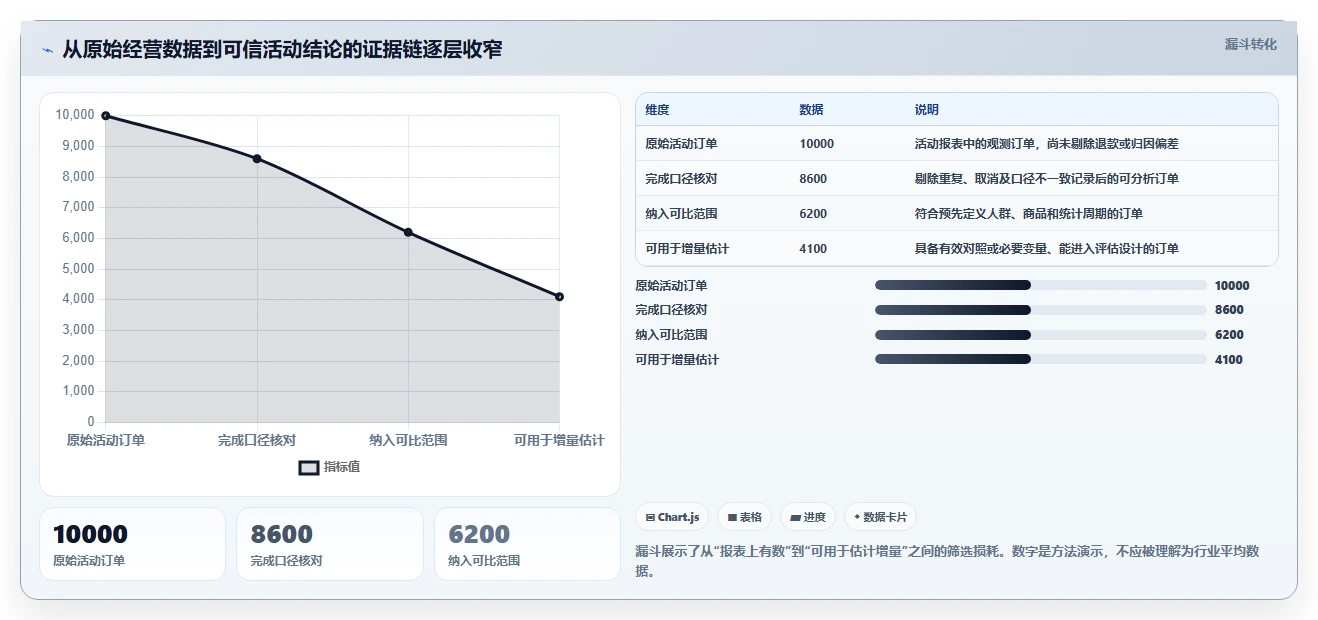
Task: Click the 原始活动订单 progress bar
Action: pos(1040,285)
